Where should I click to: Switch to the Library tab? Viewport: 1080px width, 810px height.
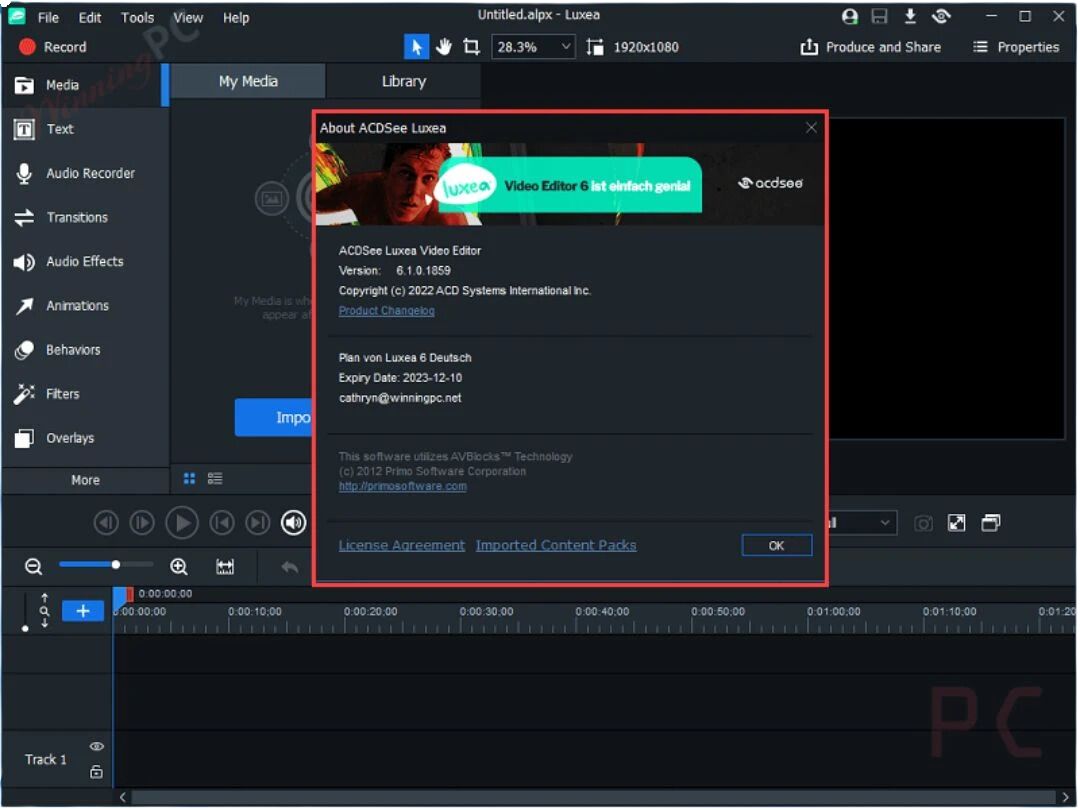coord(404,81)
